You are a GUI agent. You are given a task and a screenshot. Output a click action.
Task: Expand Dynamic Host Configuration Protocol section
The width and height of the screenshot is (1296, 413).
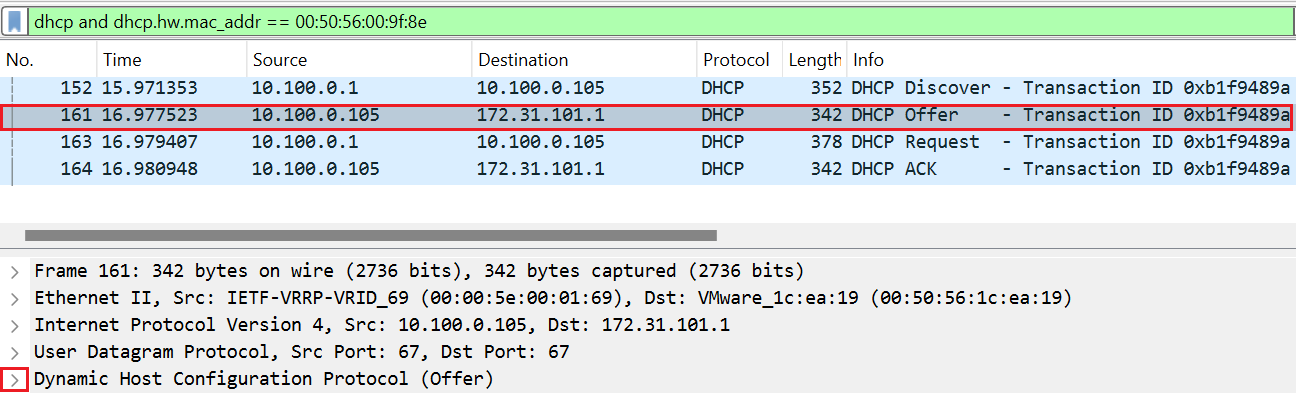click(14, 380)
